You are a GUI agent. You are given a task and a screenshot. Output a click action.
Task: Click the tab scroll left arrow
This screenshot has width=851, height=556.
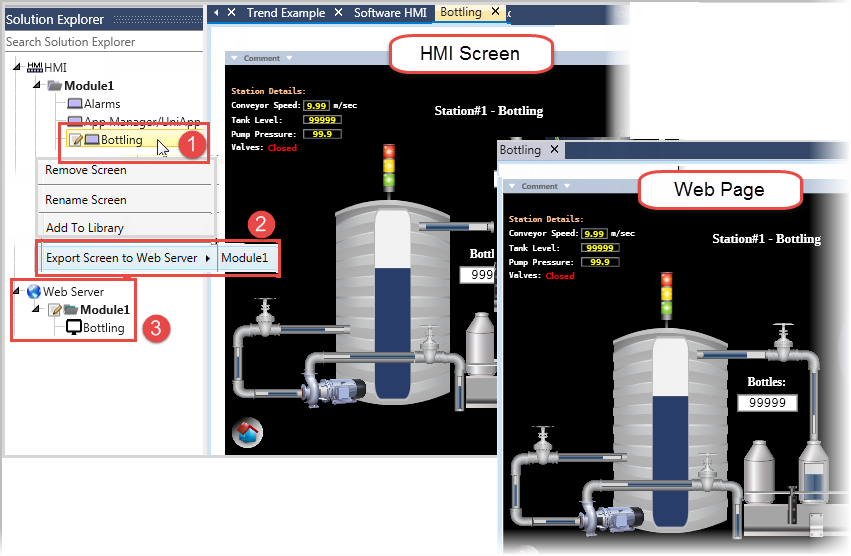tap(216, 12)
